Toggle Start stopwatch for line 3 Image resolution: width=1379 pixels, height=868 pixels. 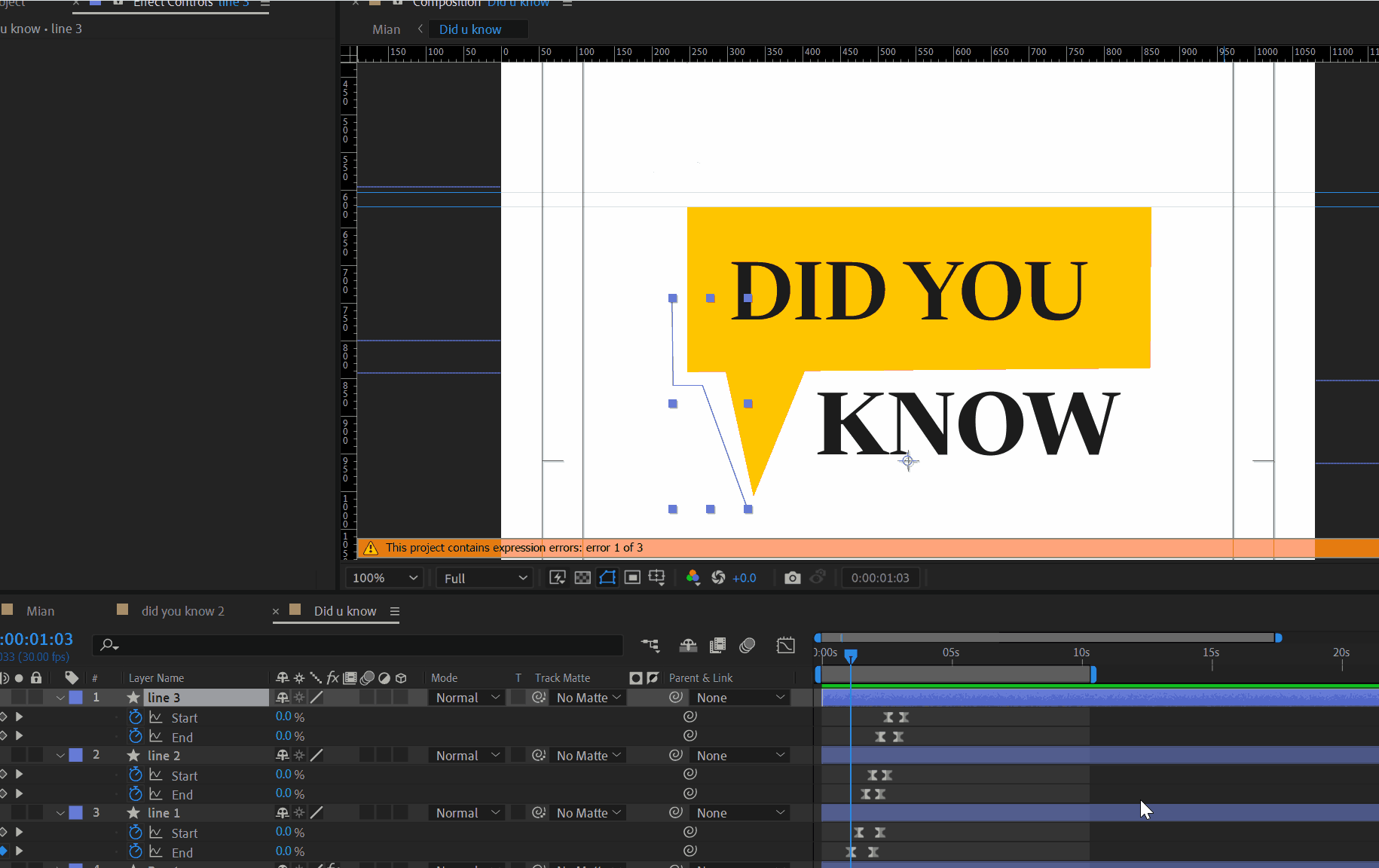click(x=136, y=717)
